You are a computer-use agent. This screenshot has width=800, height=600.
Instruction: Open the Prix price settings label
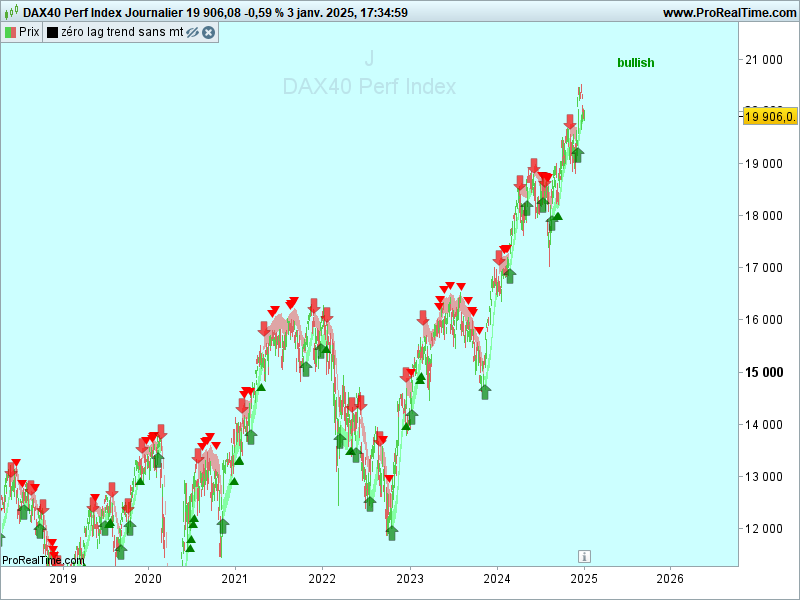[x=29, y=32]
